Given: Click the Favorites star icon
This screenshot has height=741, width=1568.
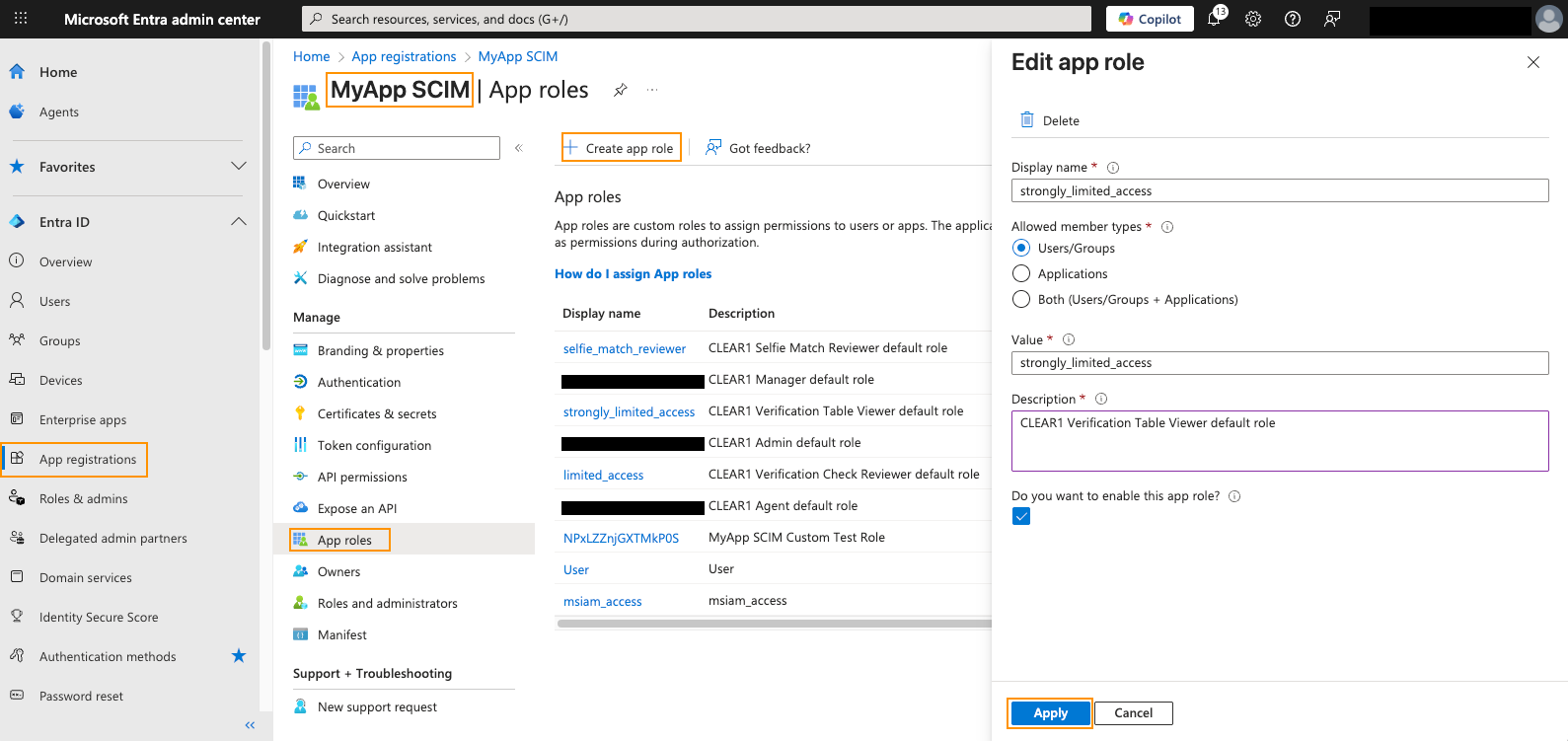Looking at the screenshot, I should (x=17, y=167).
